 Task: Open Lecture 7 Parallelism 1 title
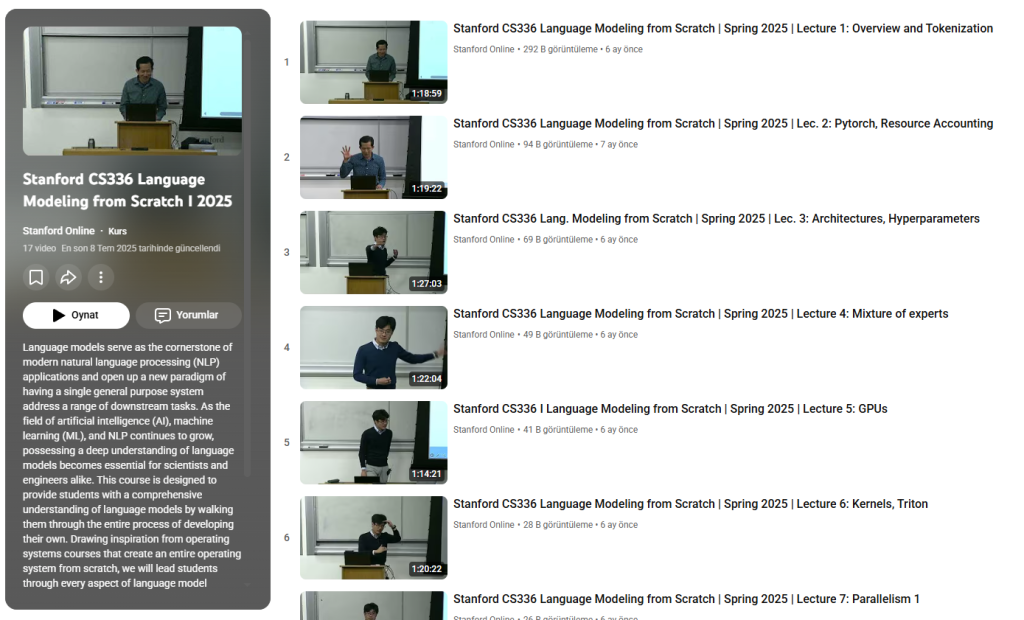click(x=686, y=599)
